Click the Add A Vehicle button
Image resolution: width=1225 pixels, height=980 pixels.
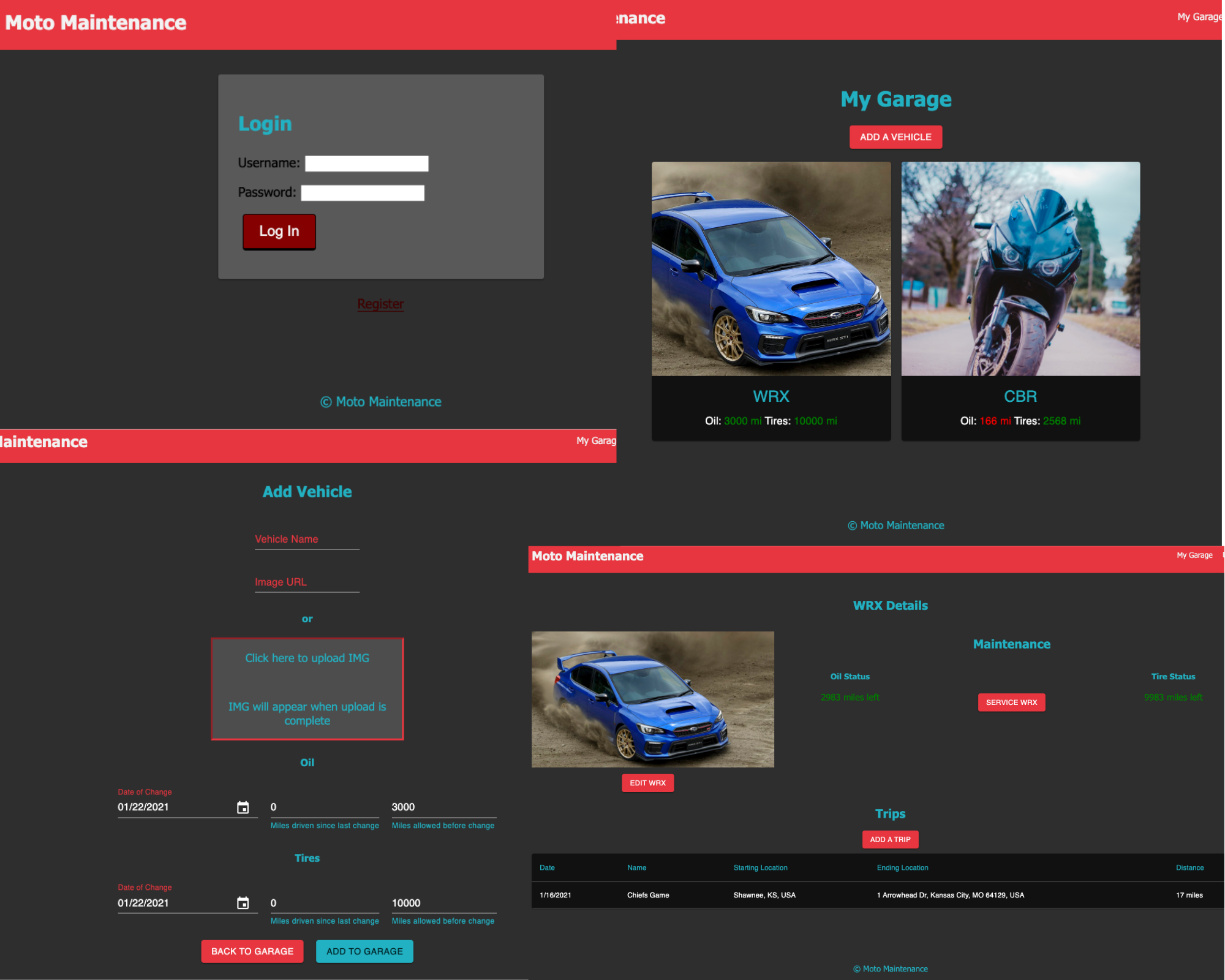pos(895,137)
